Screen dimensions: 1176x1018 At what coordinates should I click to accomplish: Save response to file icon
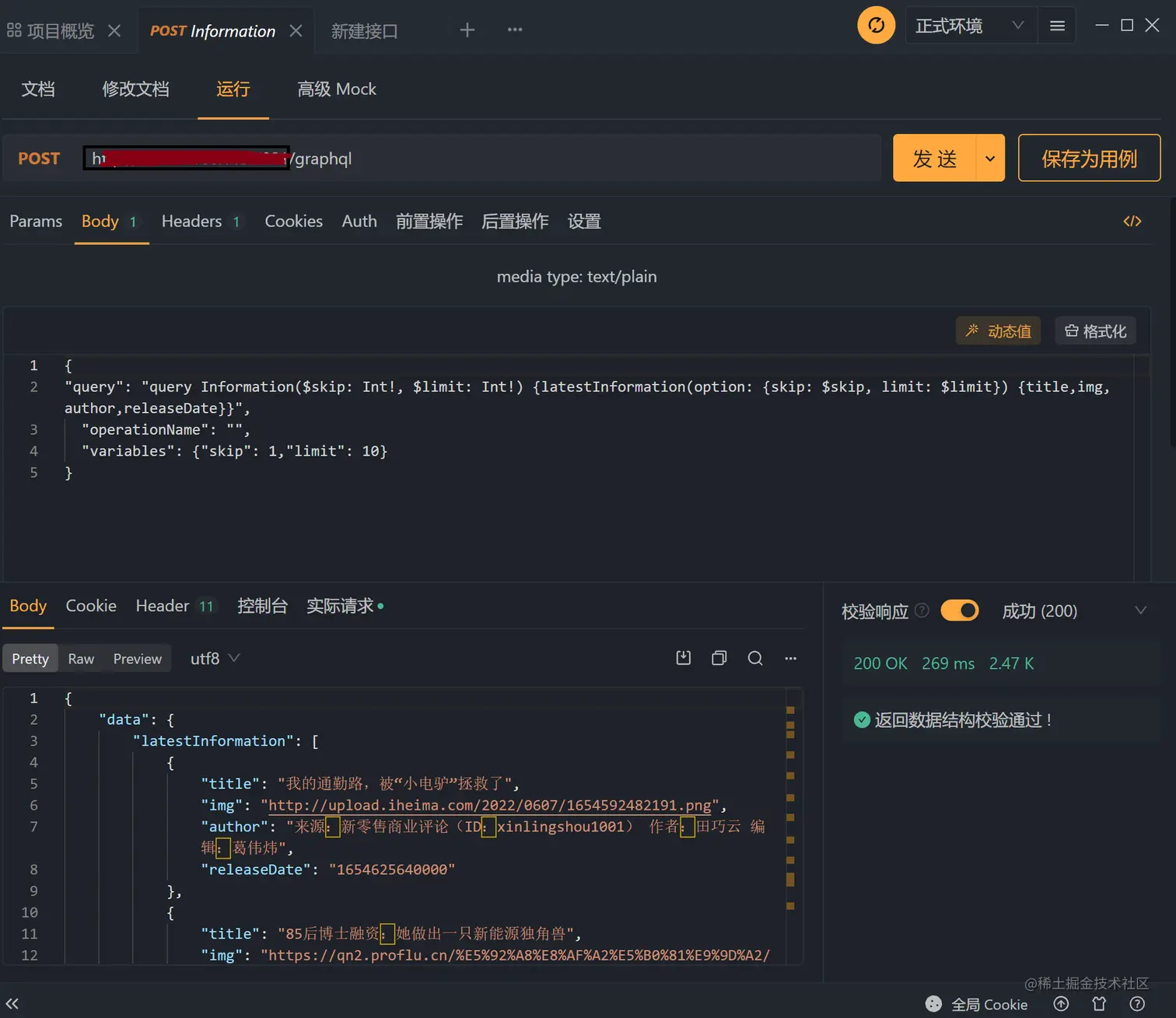(x=684, y=658)
